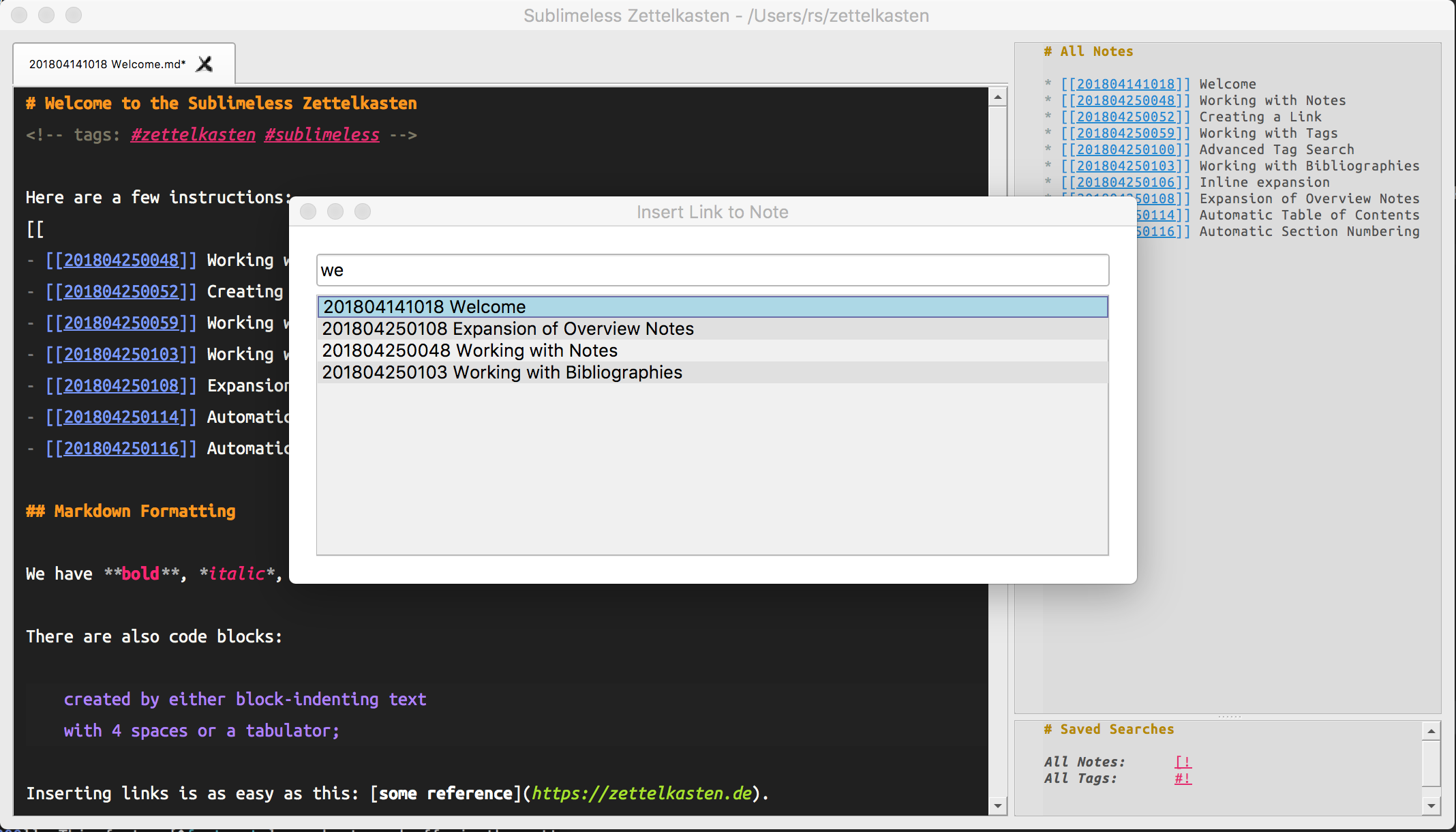
Task: Close the Welcome.md tab with X icon
Action: [204, 64]
